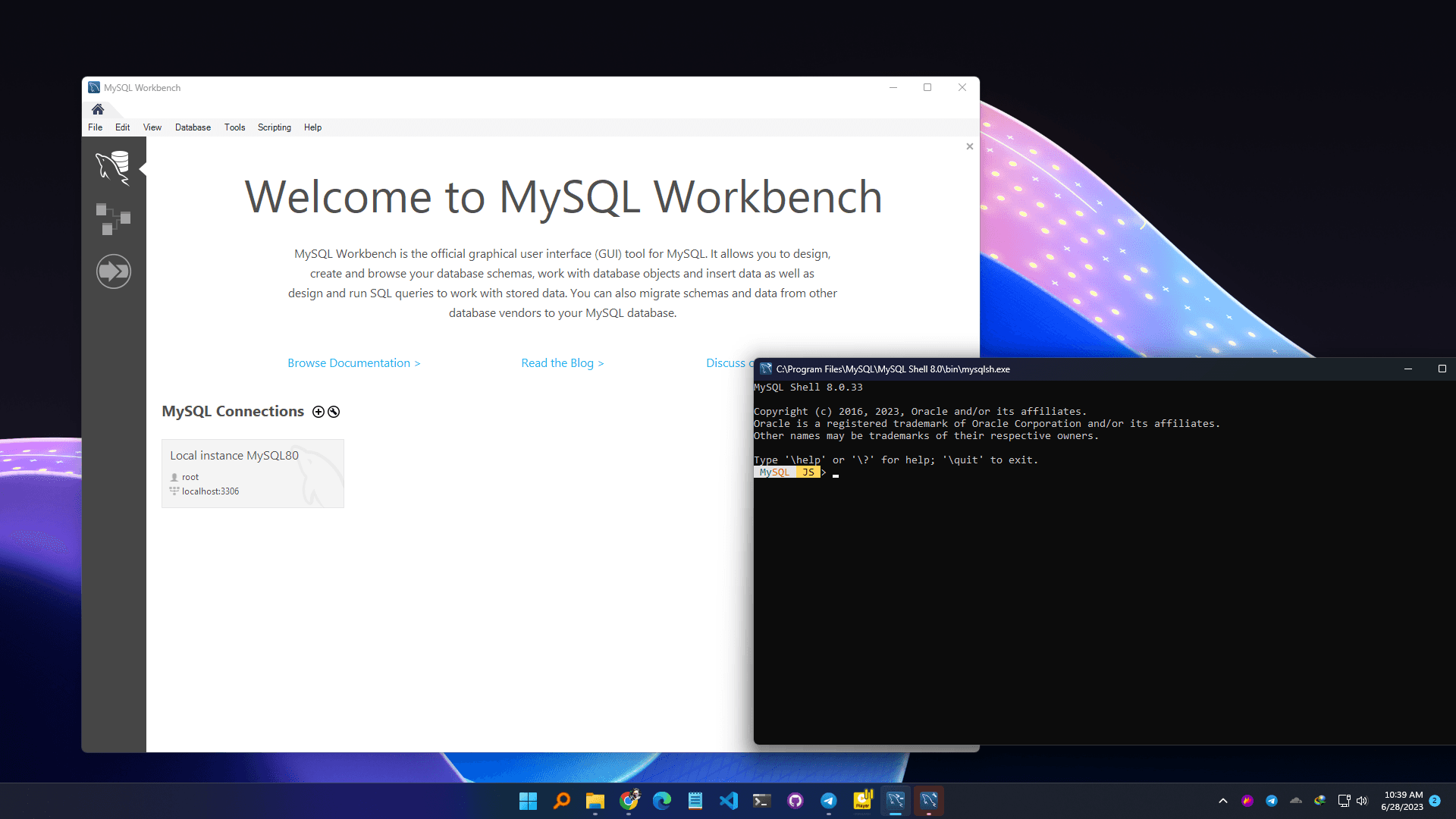Open the clock and calendar flyout
Image resolution: width=1456 pixels, height=819 pixels.
click(x=1402, y=801)
